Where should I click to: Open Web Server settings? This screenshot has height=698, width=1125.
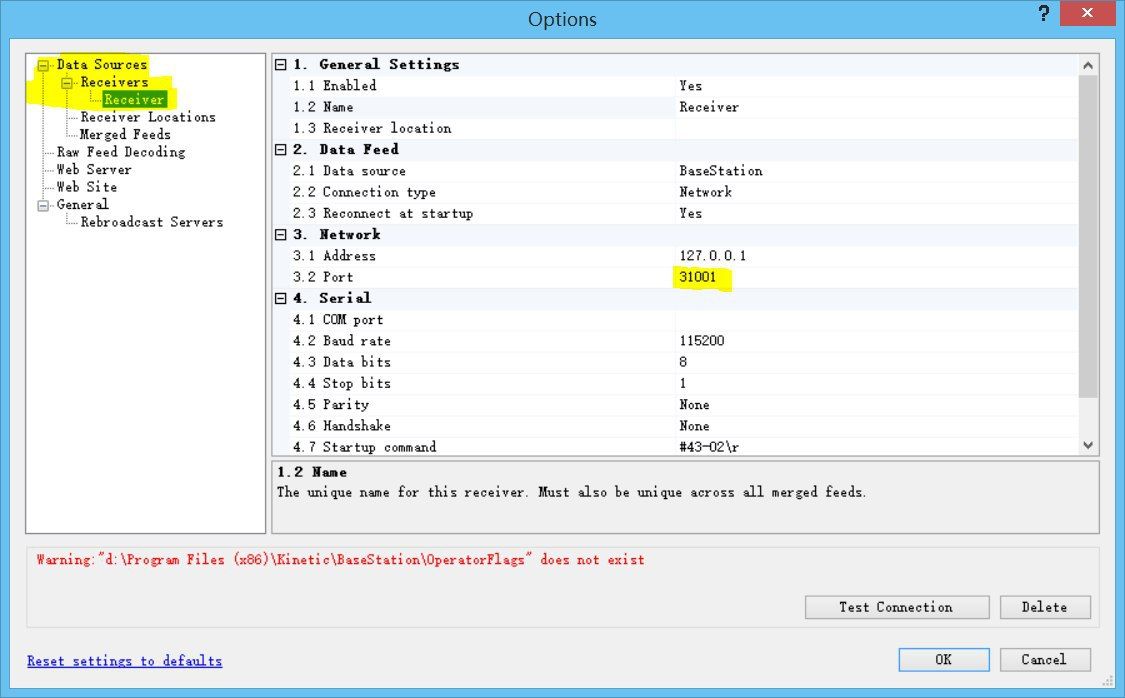pyautogui.click(x=93, y=170)
